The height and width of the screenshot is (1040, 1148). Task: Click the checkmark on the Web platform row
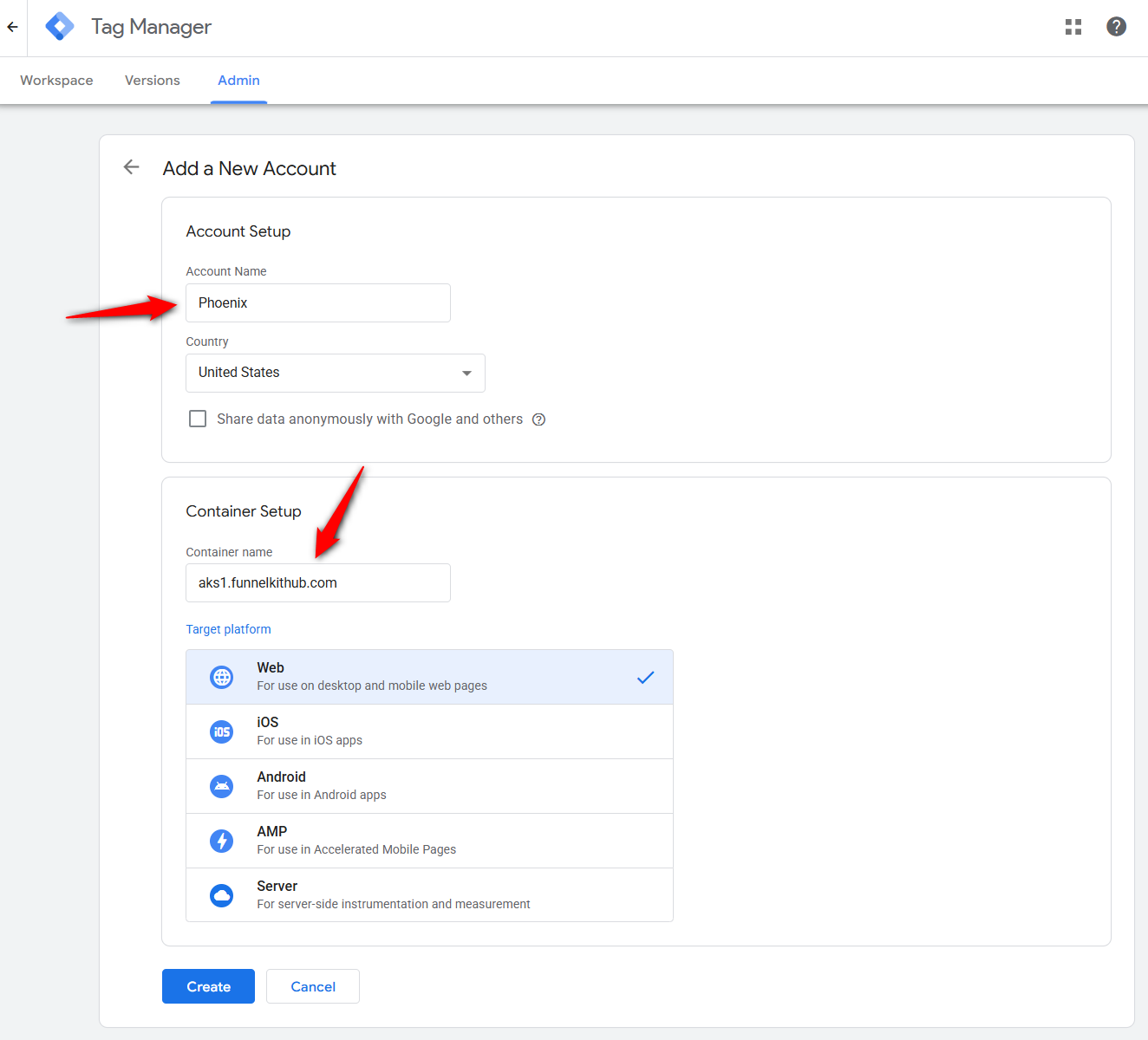645,678
